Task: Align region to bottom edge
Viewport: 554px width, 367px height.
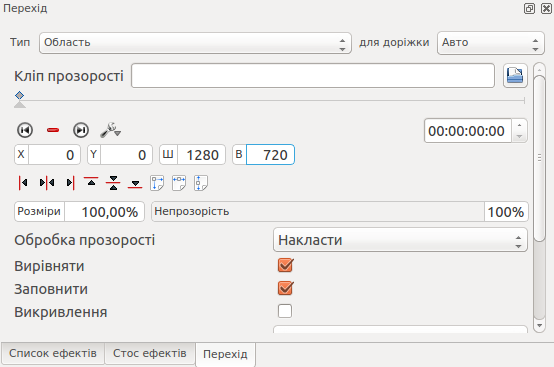Action: pos(135,184)
